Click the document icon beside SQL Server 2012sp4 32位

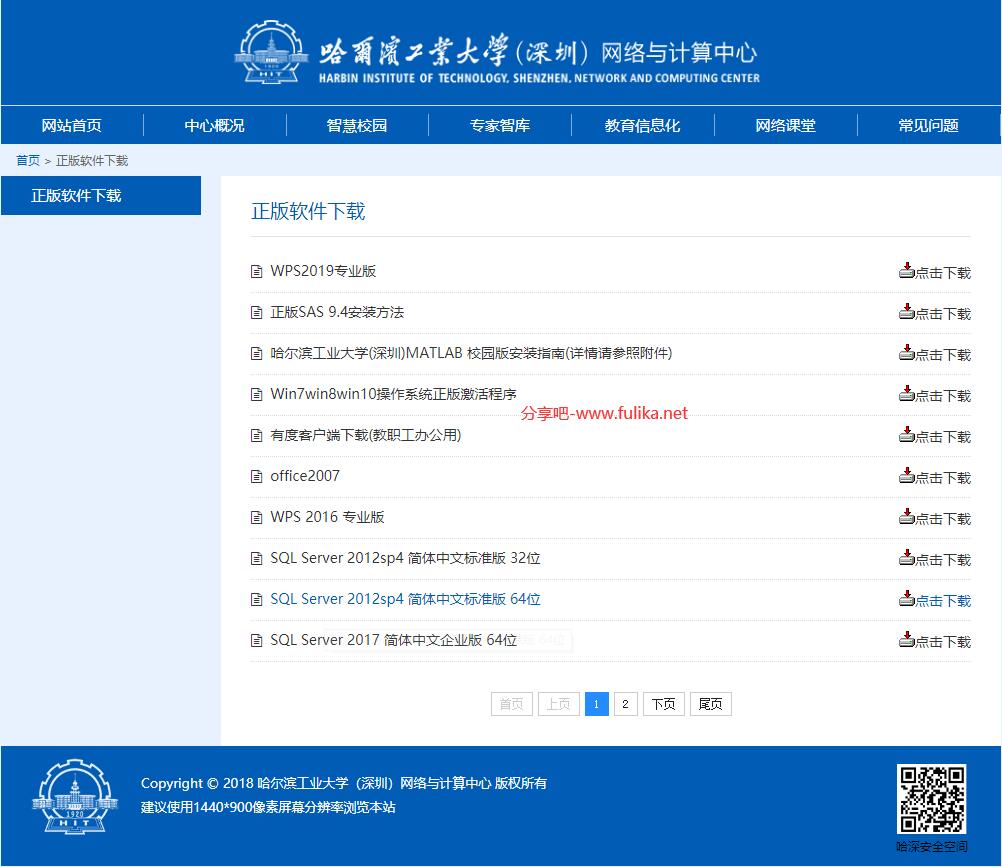point(256,558)
